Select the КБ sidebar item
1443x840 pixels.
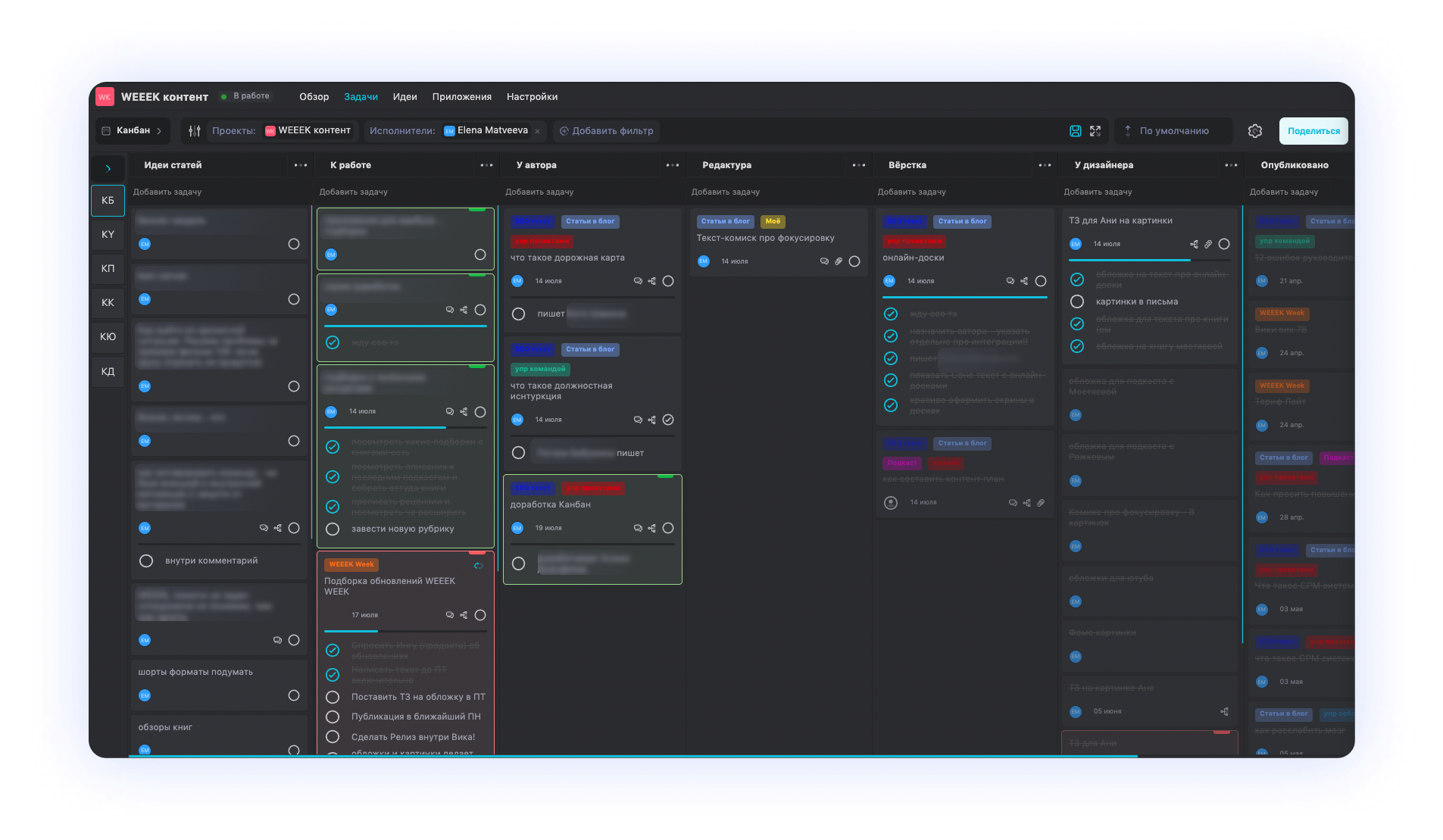tap(108, 201)
